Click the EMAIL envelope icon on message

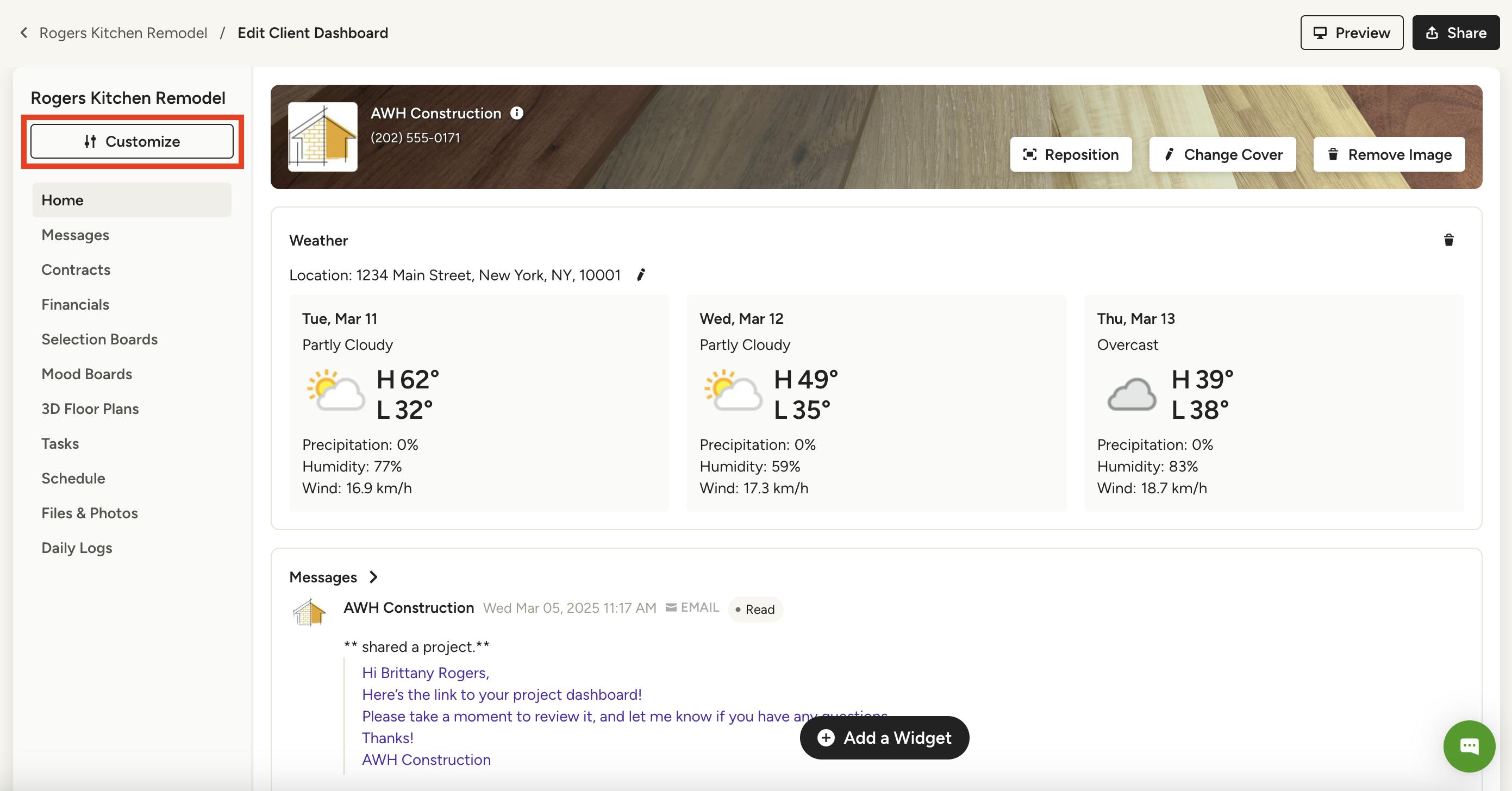(x=671, y=607)
